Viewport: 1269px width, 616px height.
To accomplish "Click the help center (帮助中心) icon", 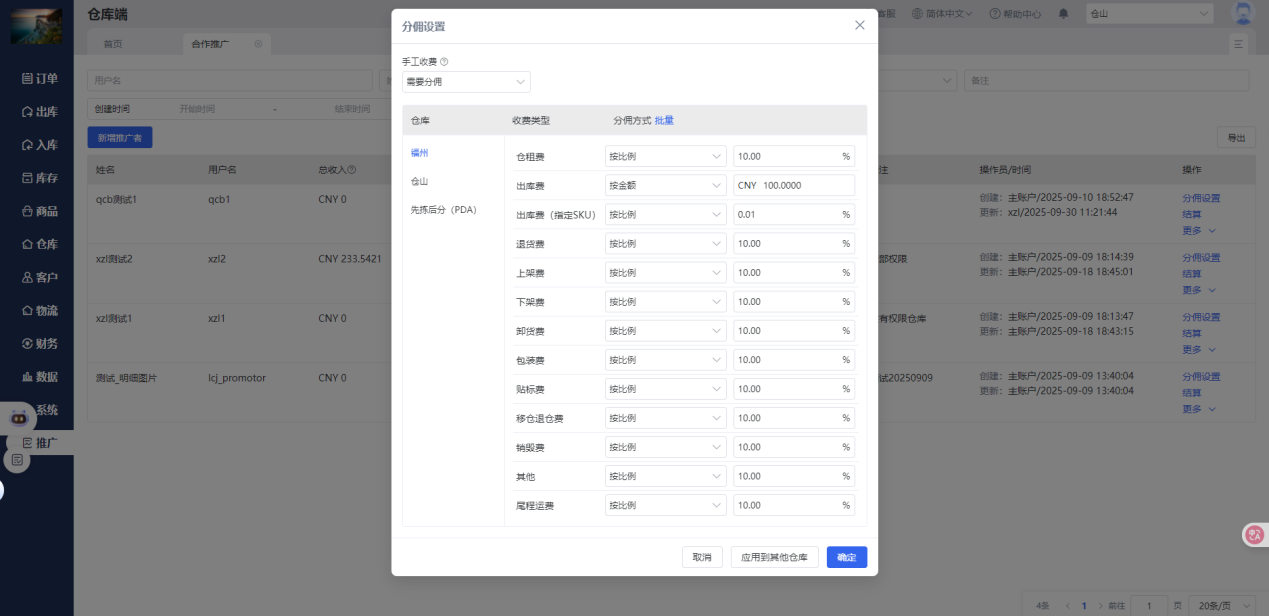I will (x=1014, y=13).
